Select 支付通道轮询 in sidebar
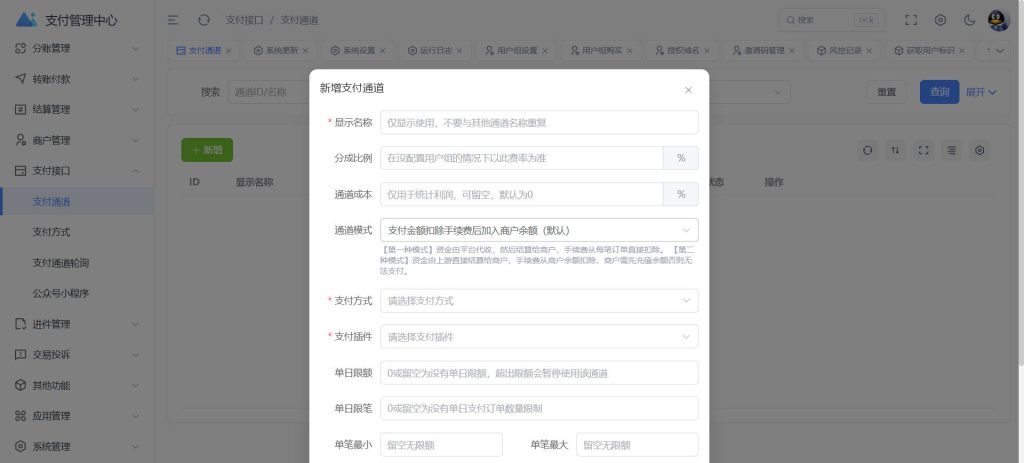Screen dimensions: 1024x463 coord(77,263)
